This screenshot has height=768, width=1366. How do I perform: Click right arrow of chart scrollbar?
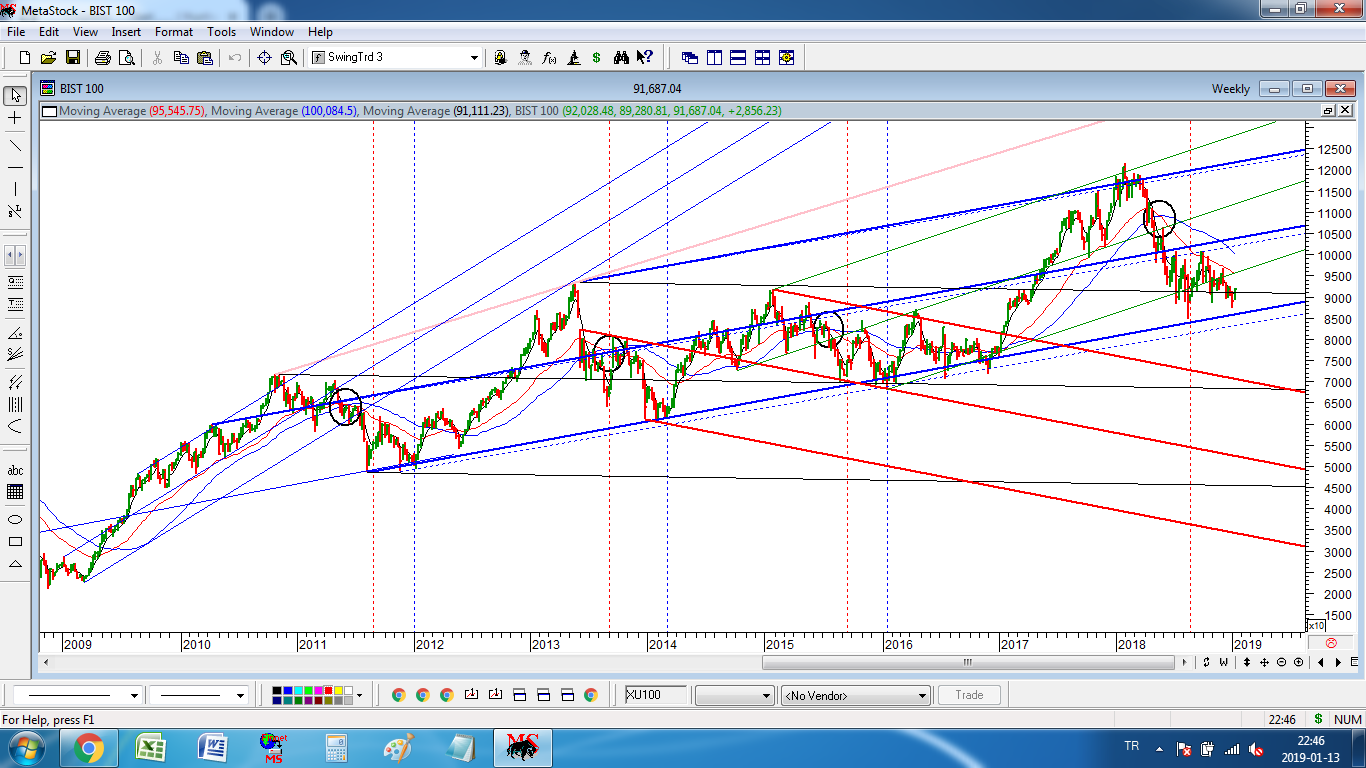[x=1185, y=662]
